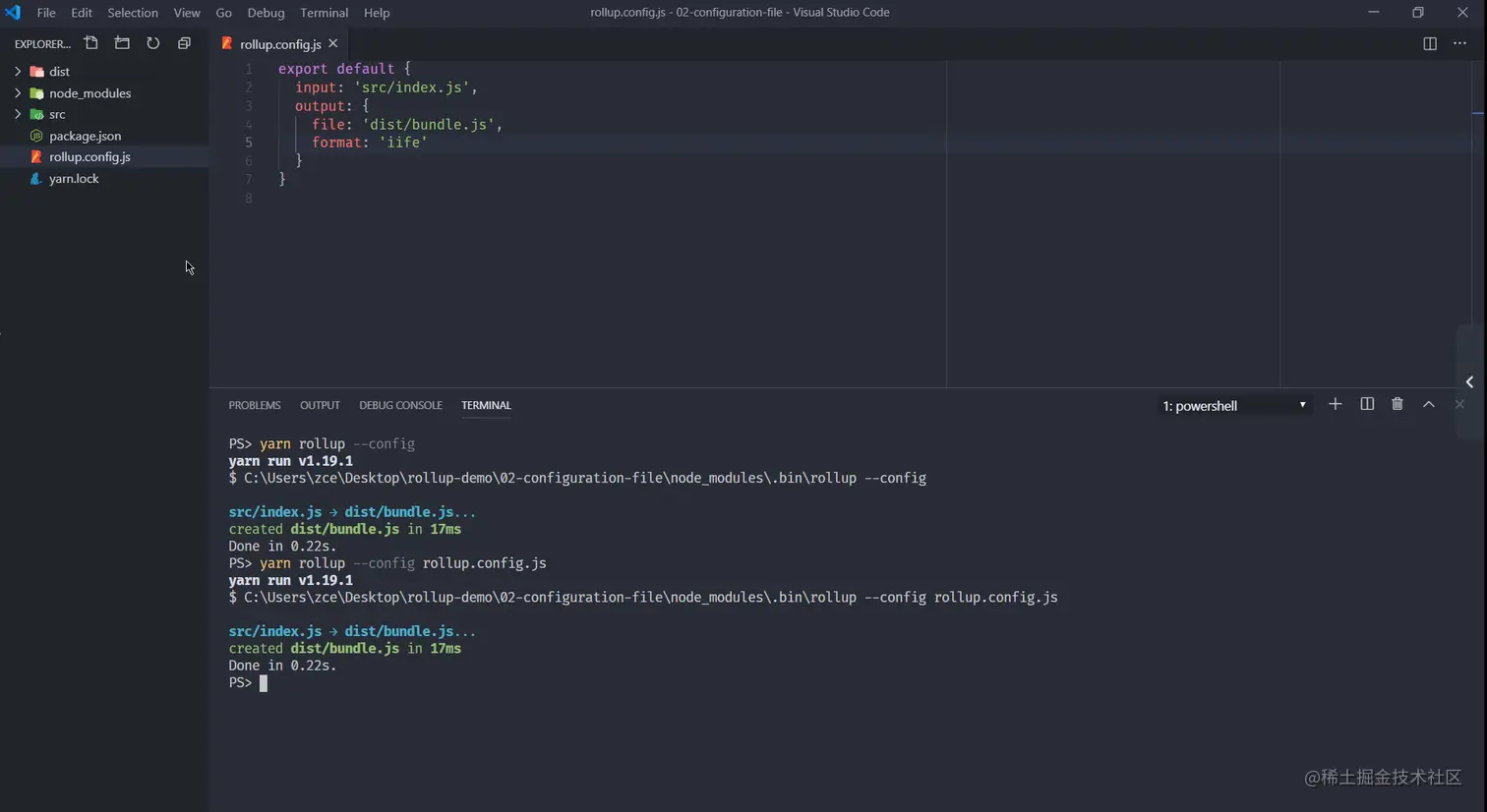
Task: Create a new file in Explorer
Action: pyautogui.click(x=90, y=43)
